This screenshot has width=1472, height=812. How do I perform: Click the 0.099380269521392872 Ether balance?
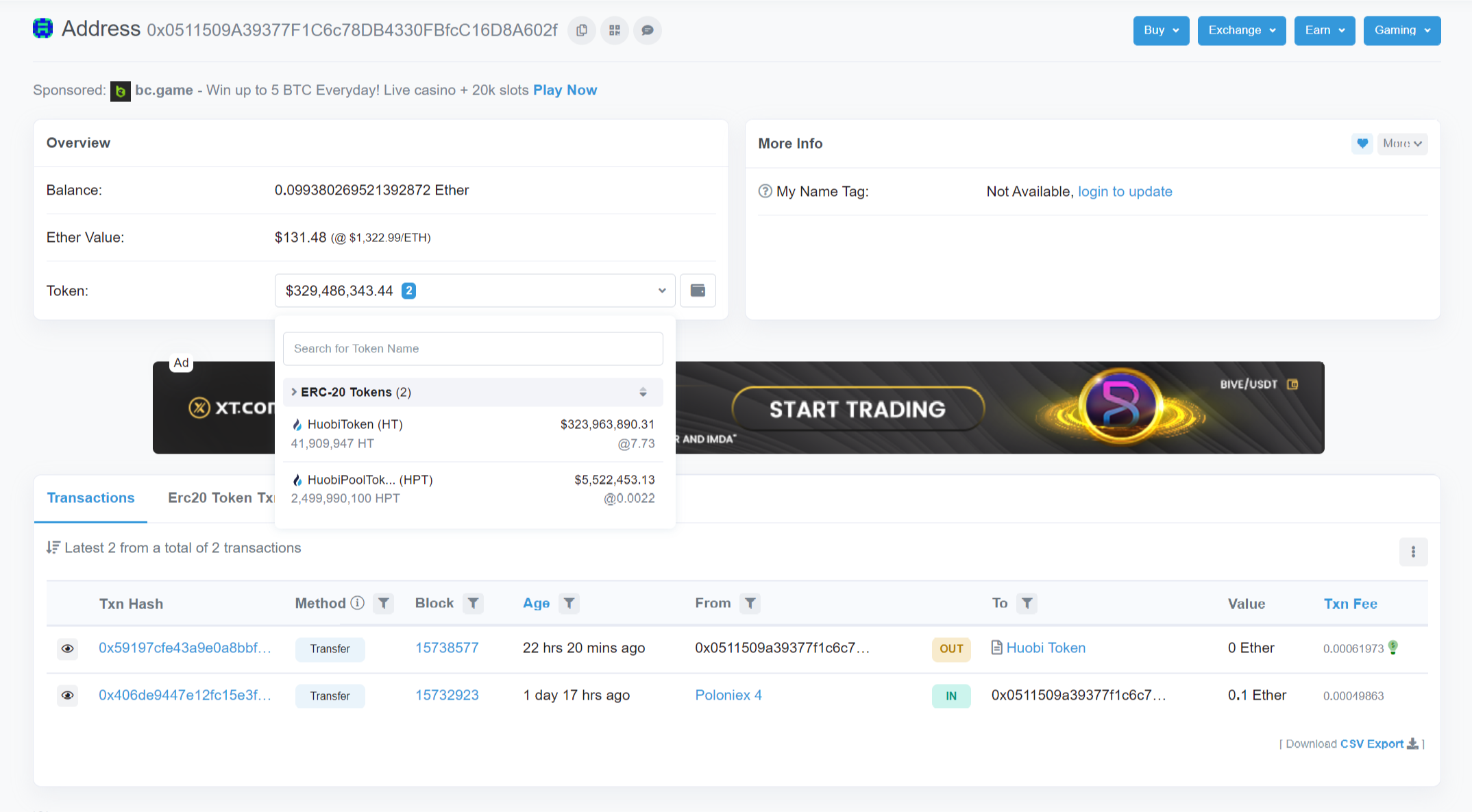(371, 190)
